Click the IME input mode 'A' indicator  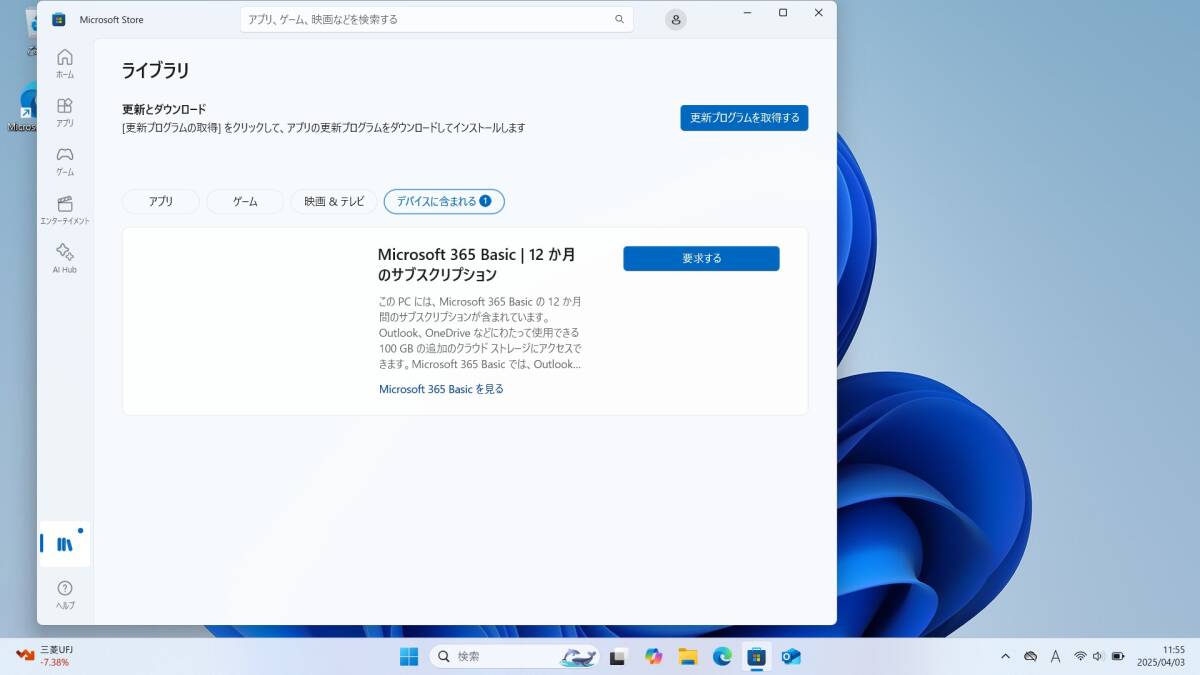pyautogui.click(x=1055, y=656)
